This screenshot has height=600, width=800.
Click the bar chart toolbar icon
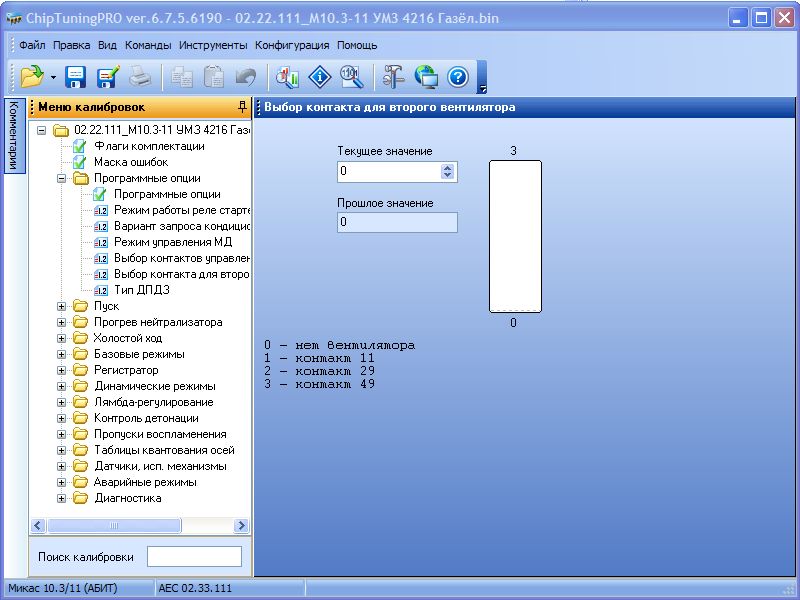coord(288,77)
